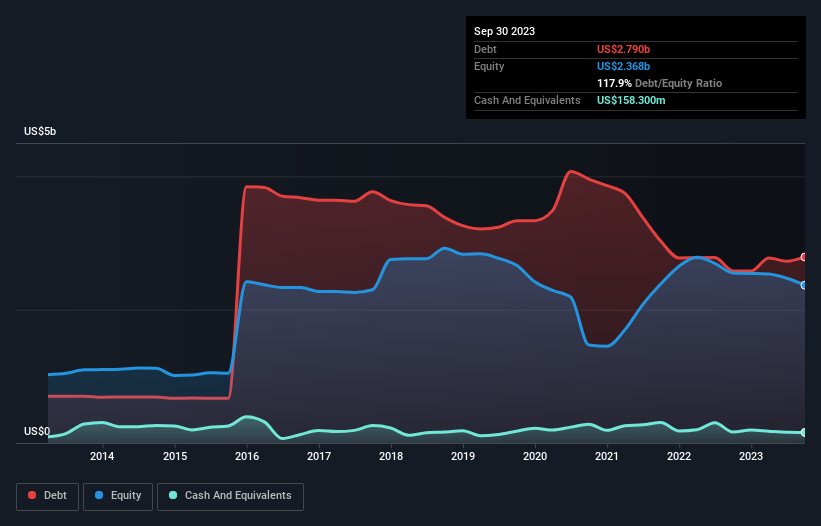Click the 2016 x-axis label
Screen dimensions: 821x526
(x=247, y=456)
